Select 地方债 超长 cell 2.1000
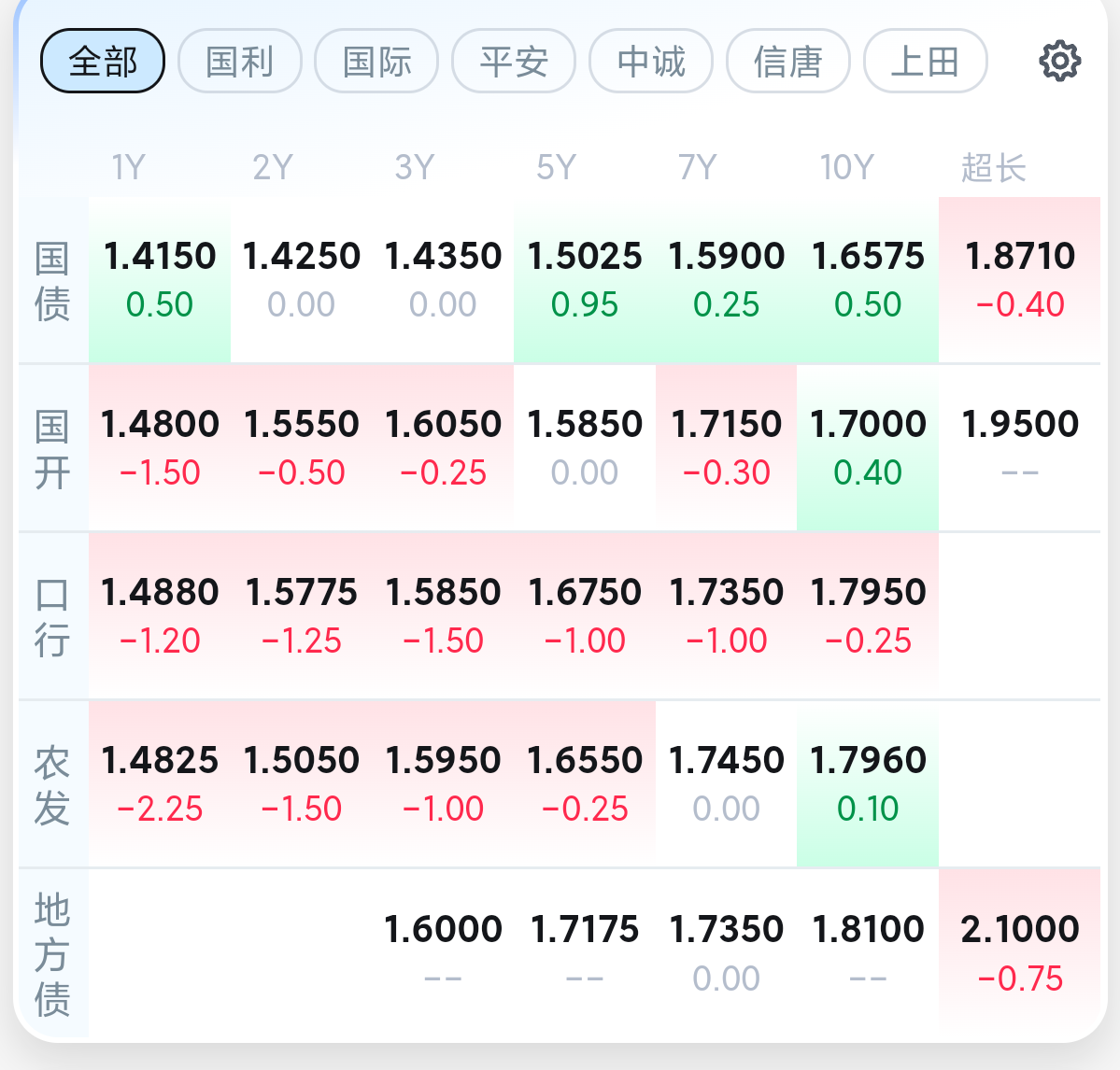 pyautogui.click(x=1019, y=953)
